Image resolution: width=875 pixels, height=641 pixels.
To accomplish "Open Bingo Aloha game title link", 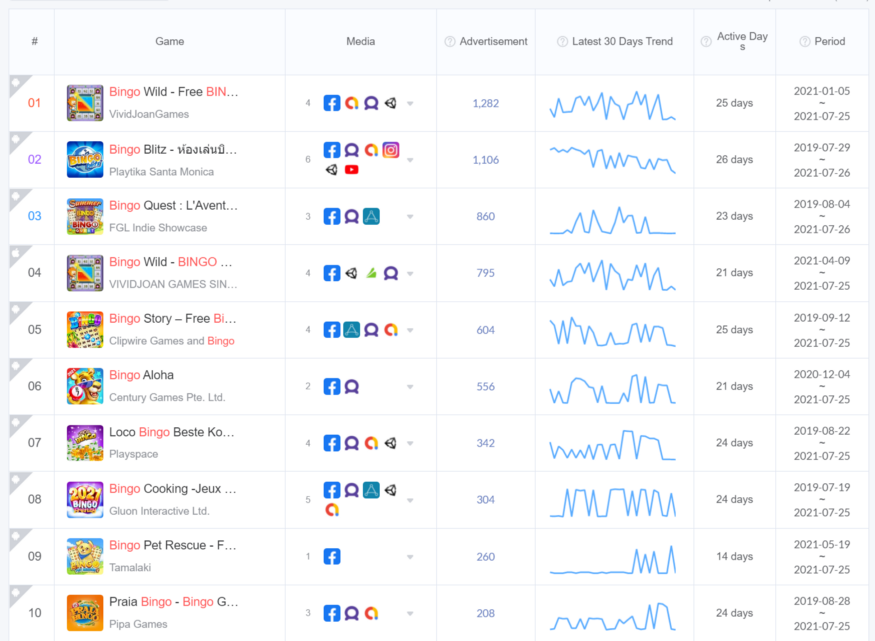I will [x=141, y=375].
